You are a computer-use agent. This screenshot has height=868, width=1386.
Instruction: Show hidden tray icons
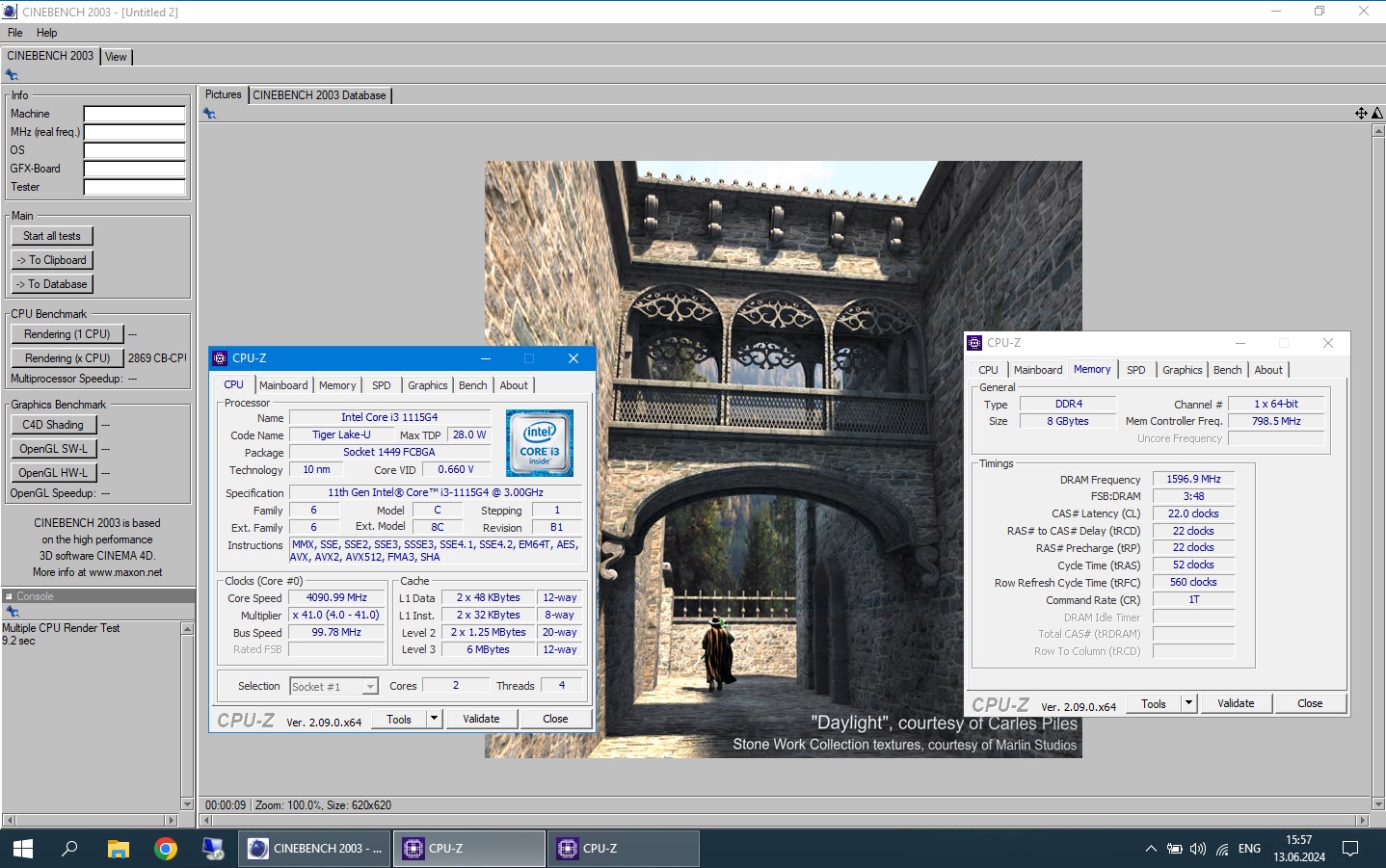[1151, 849]
